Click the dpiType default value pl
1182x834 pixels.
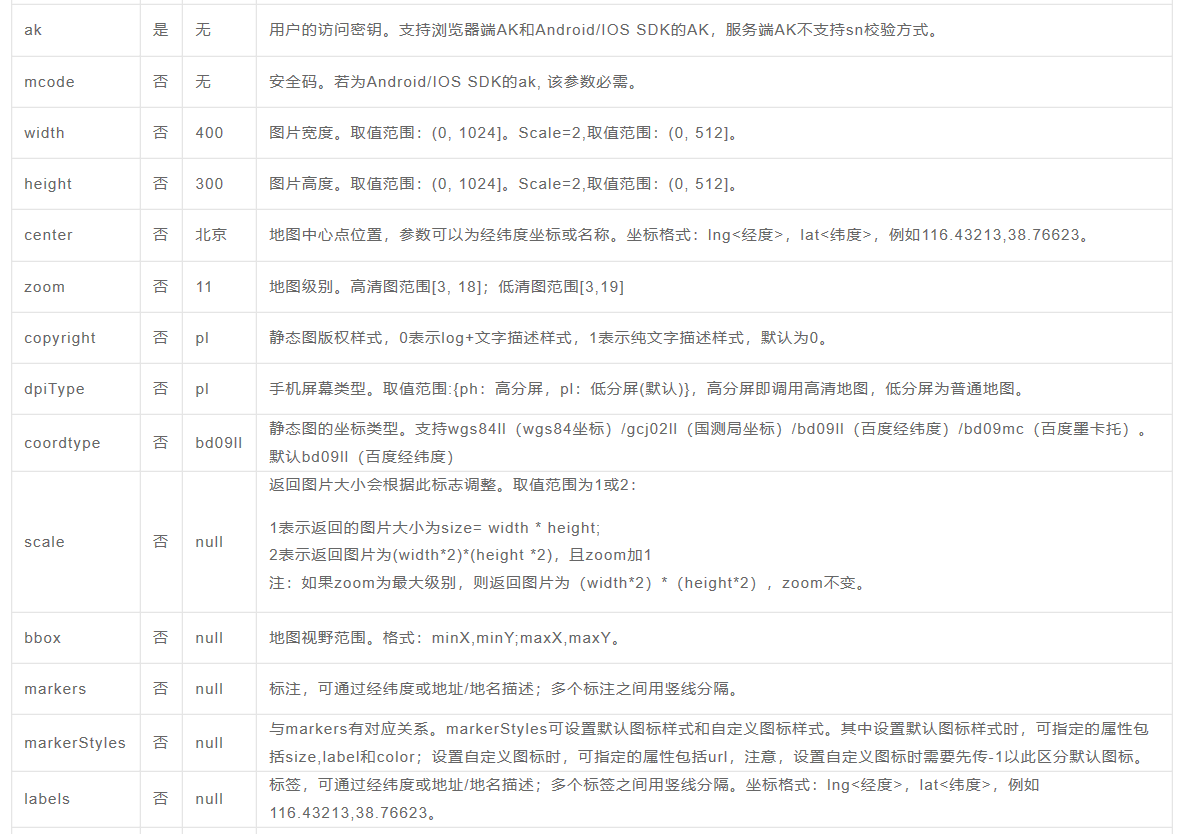202,388
